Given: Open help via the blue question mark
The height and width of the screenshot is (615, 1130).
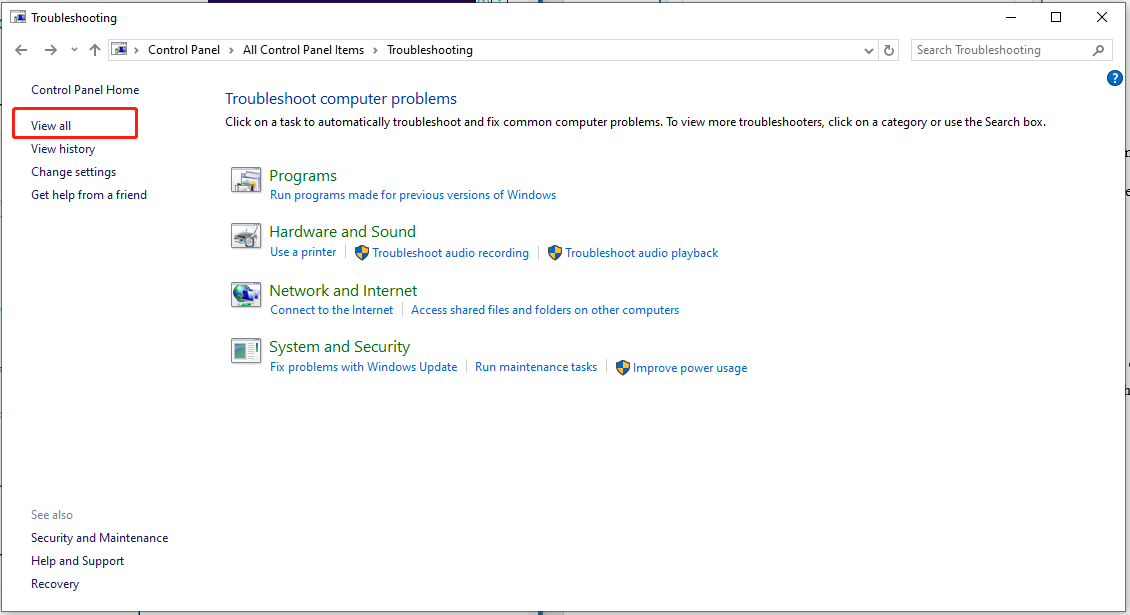Looking at the screenshot, I should [x=1115, y=78].
